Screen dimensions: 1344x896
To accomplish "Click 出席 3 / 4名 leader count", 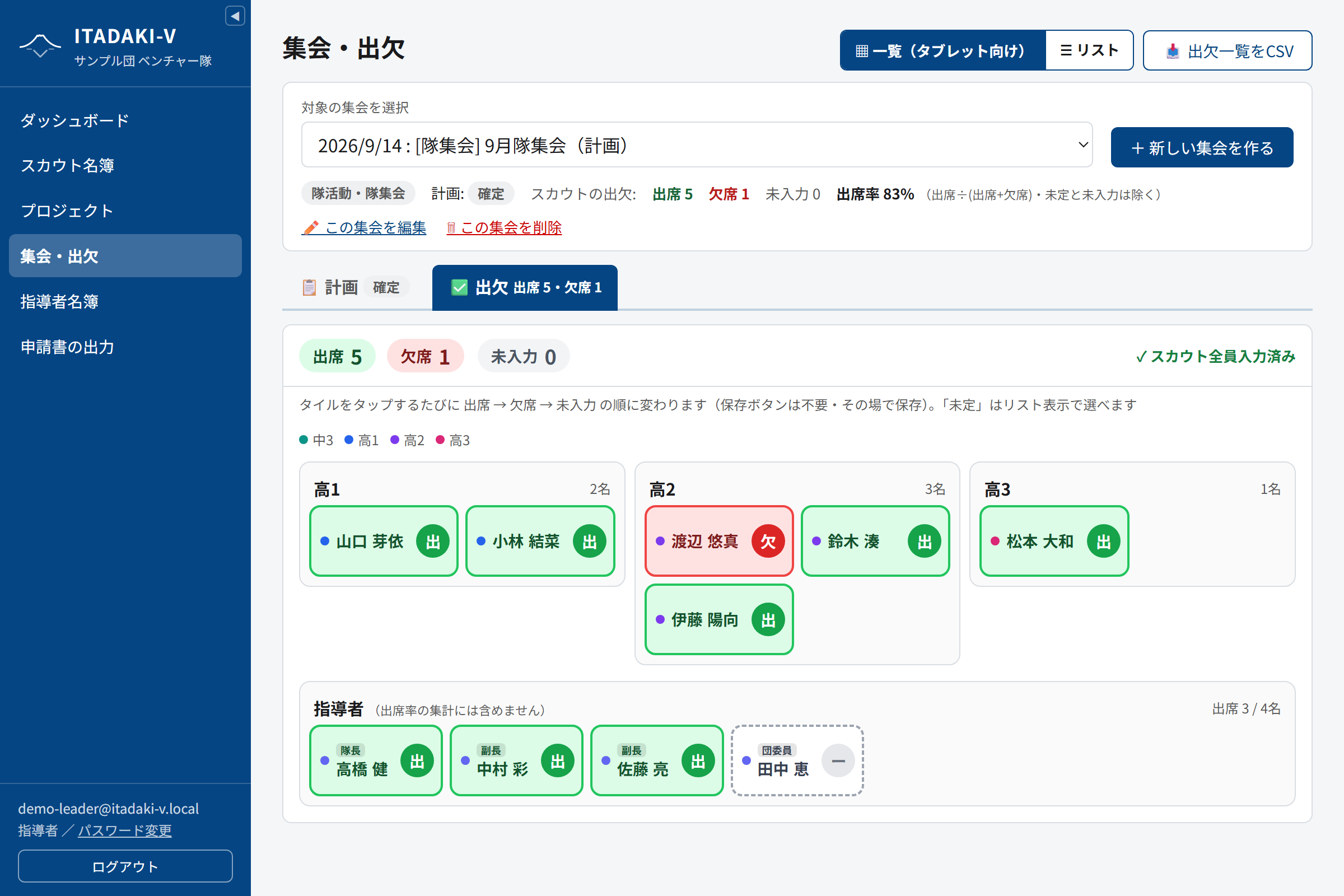I will click(x=1247, y=709).
